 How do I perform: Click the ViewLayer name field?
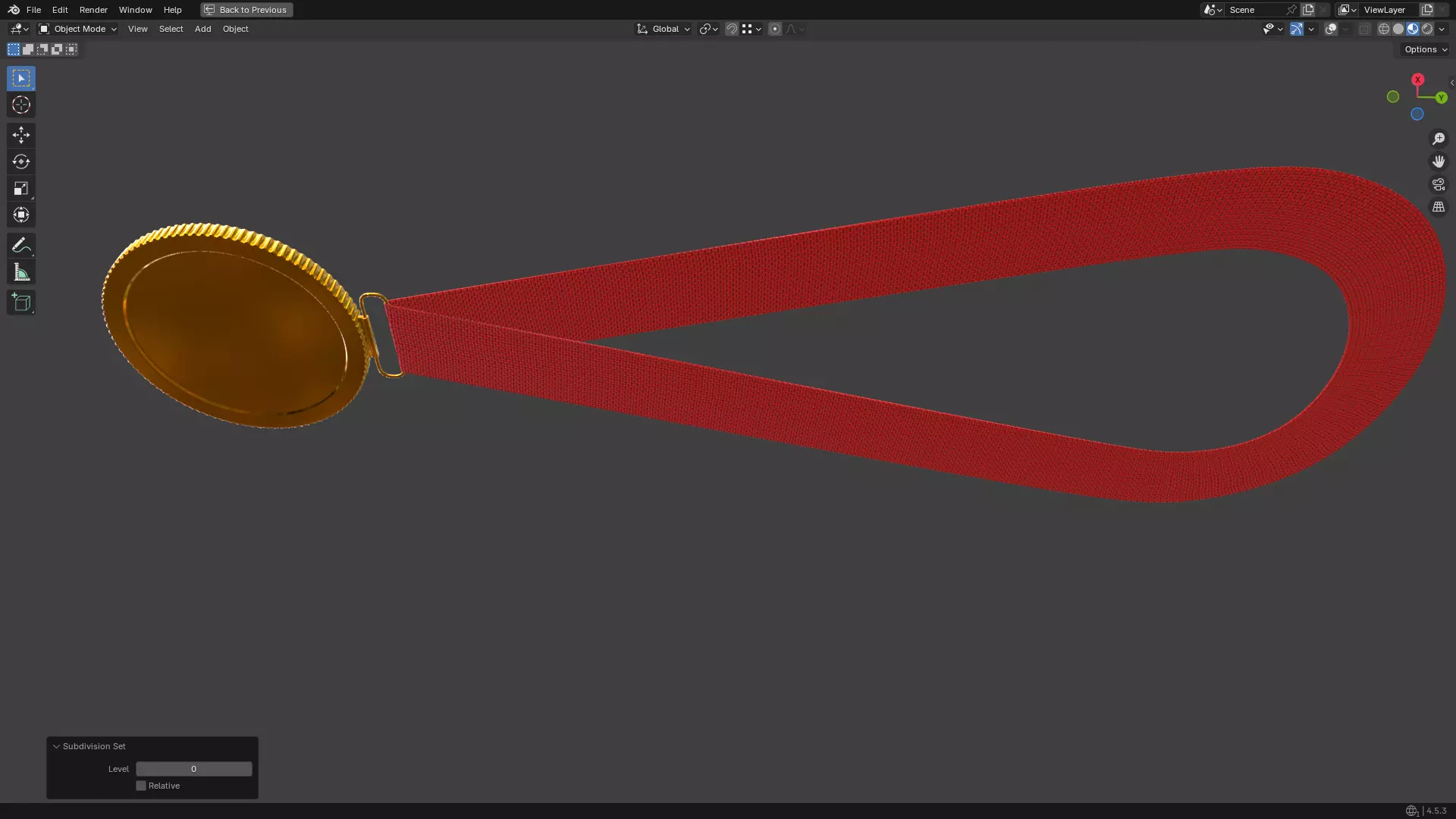1389,10
